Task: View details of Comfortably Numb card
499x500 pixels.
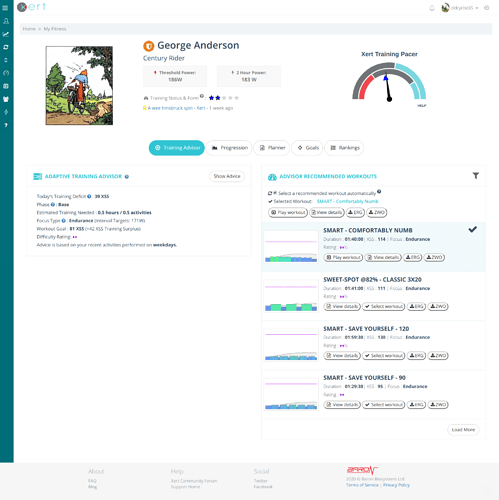Action: point(383,257)
